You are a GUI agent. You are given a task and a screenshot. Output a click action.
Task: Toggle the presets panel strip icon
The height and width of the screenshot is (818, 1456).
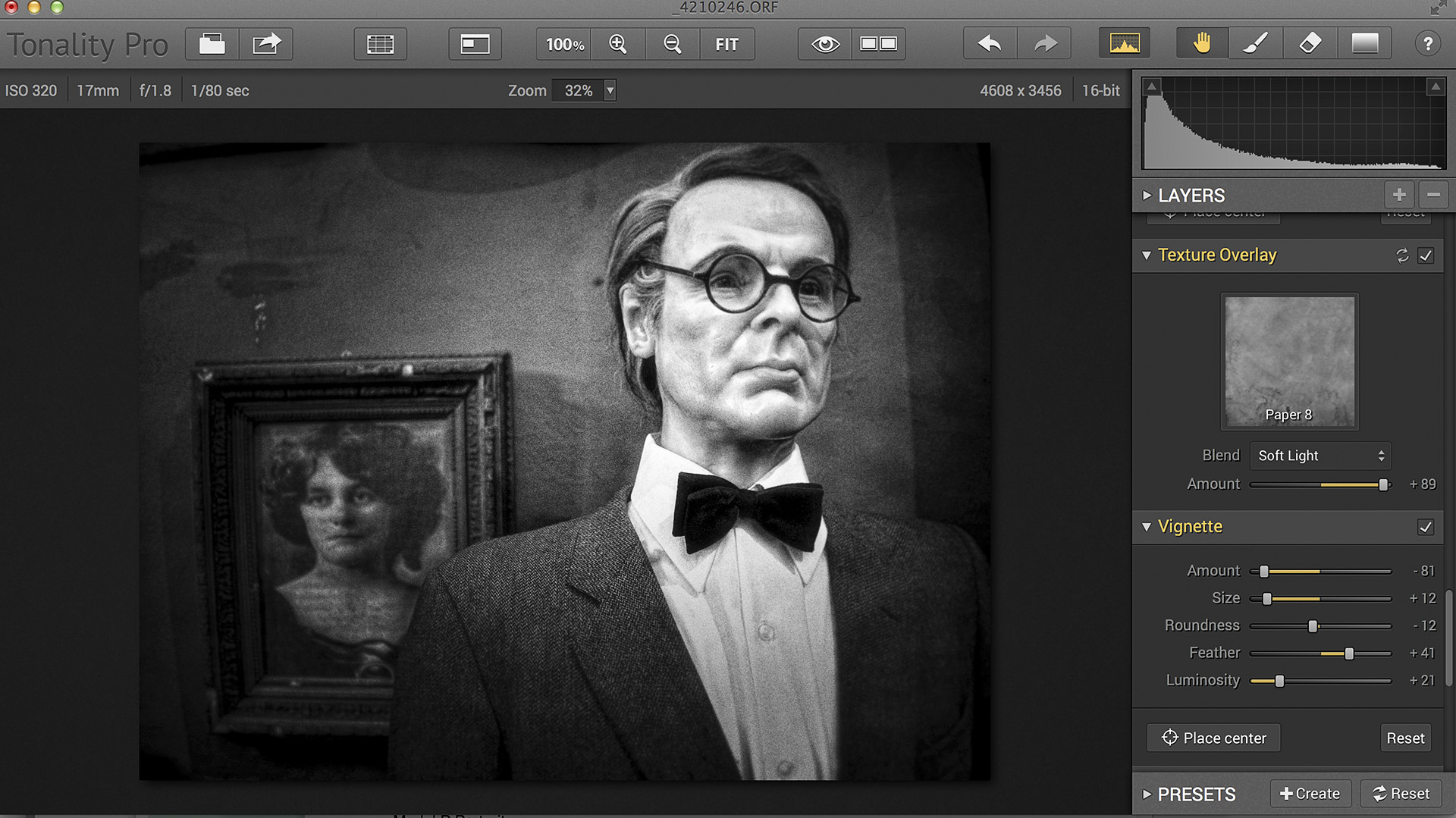pos(381,44)
